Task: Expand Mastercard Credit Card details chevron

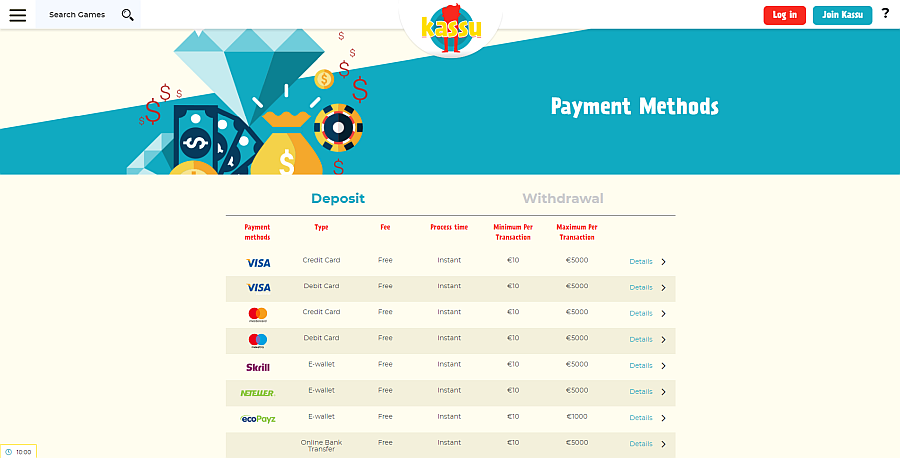Action: click(x=664, y=314)
